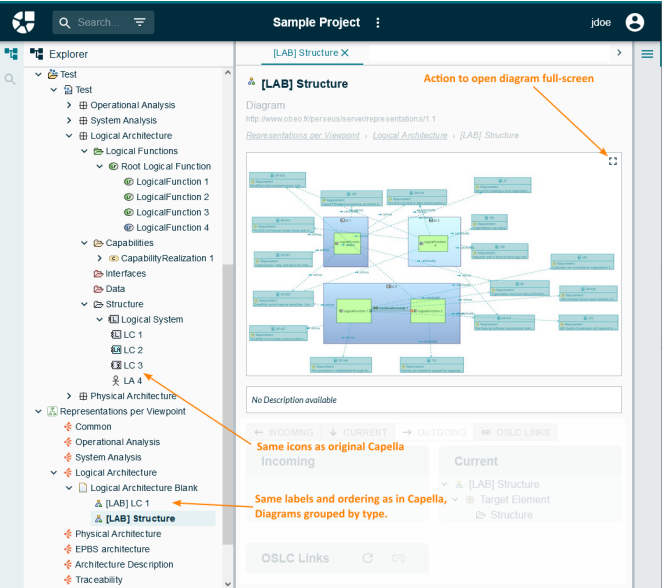Collapse the Logical Functions folder
Screen dimensions: 665x588
84,151
